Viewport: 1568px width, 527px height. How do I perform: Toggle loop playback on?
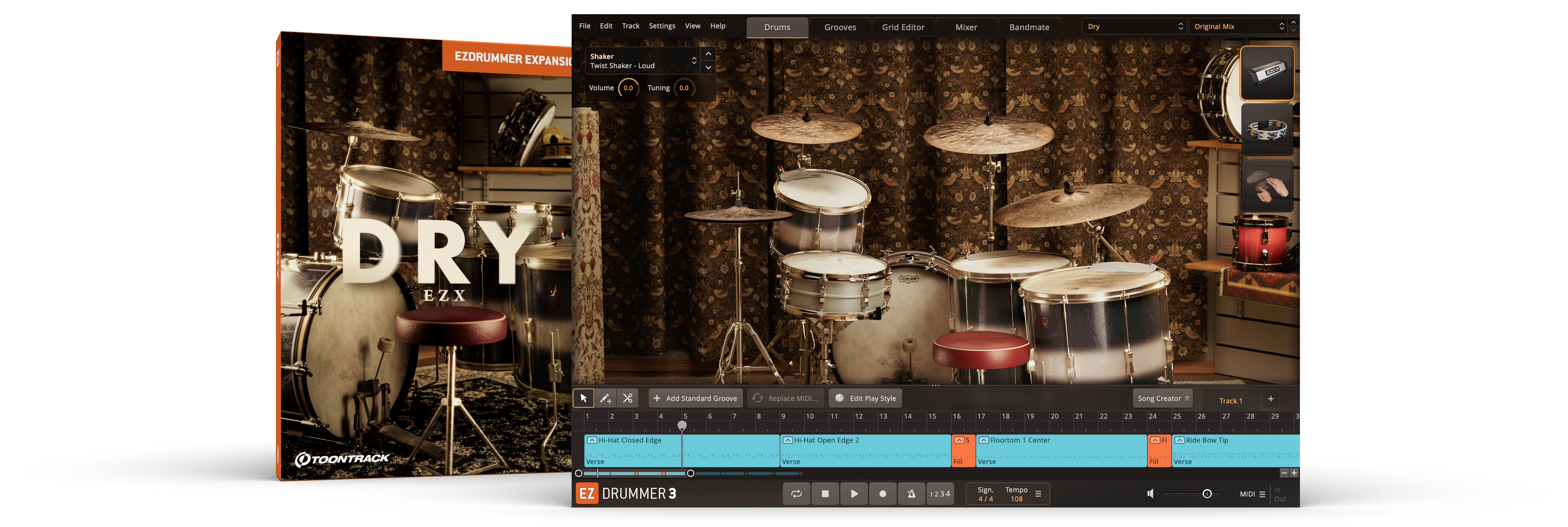pyautogui.click(x=796, y=494)
